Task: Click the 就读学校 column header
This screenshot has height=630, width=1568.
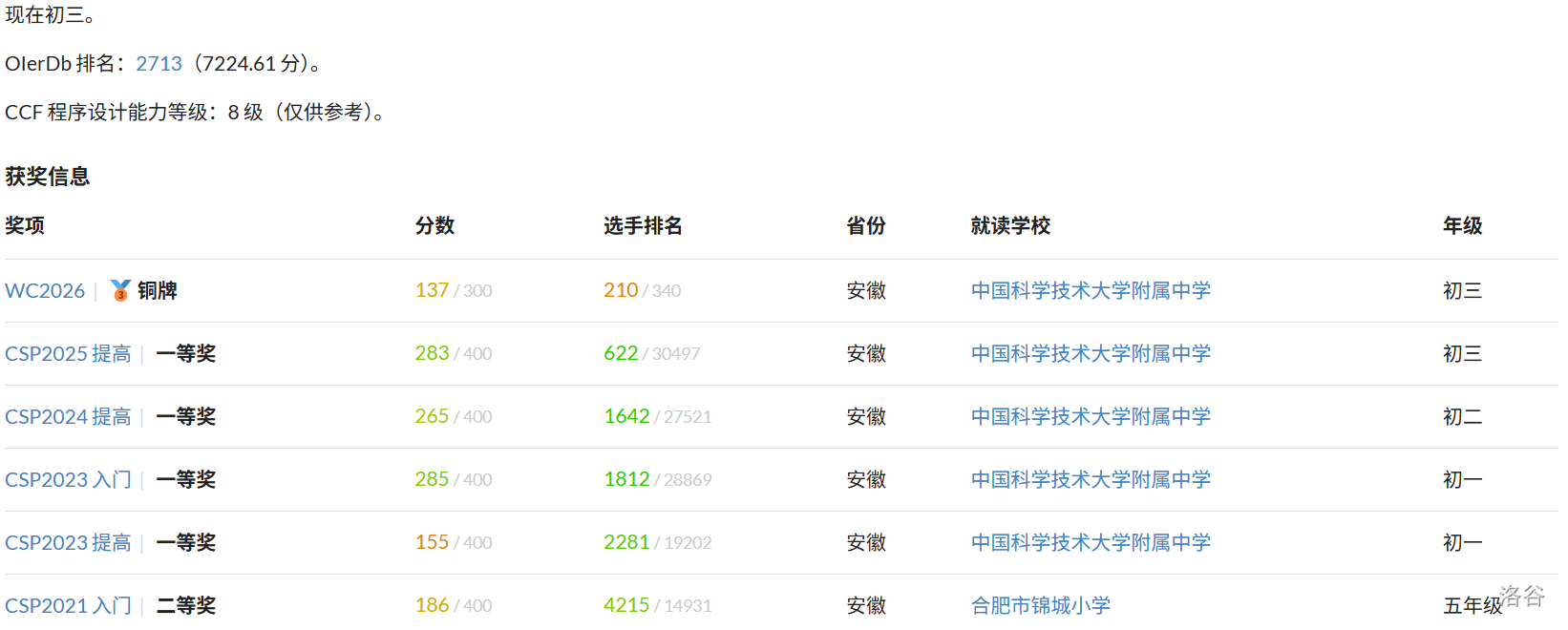Action: pos(1010,225)
